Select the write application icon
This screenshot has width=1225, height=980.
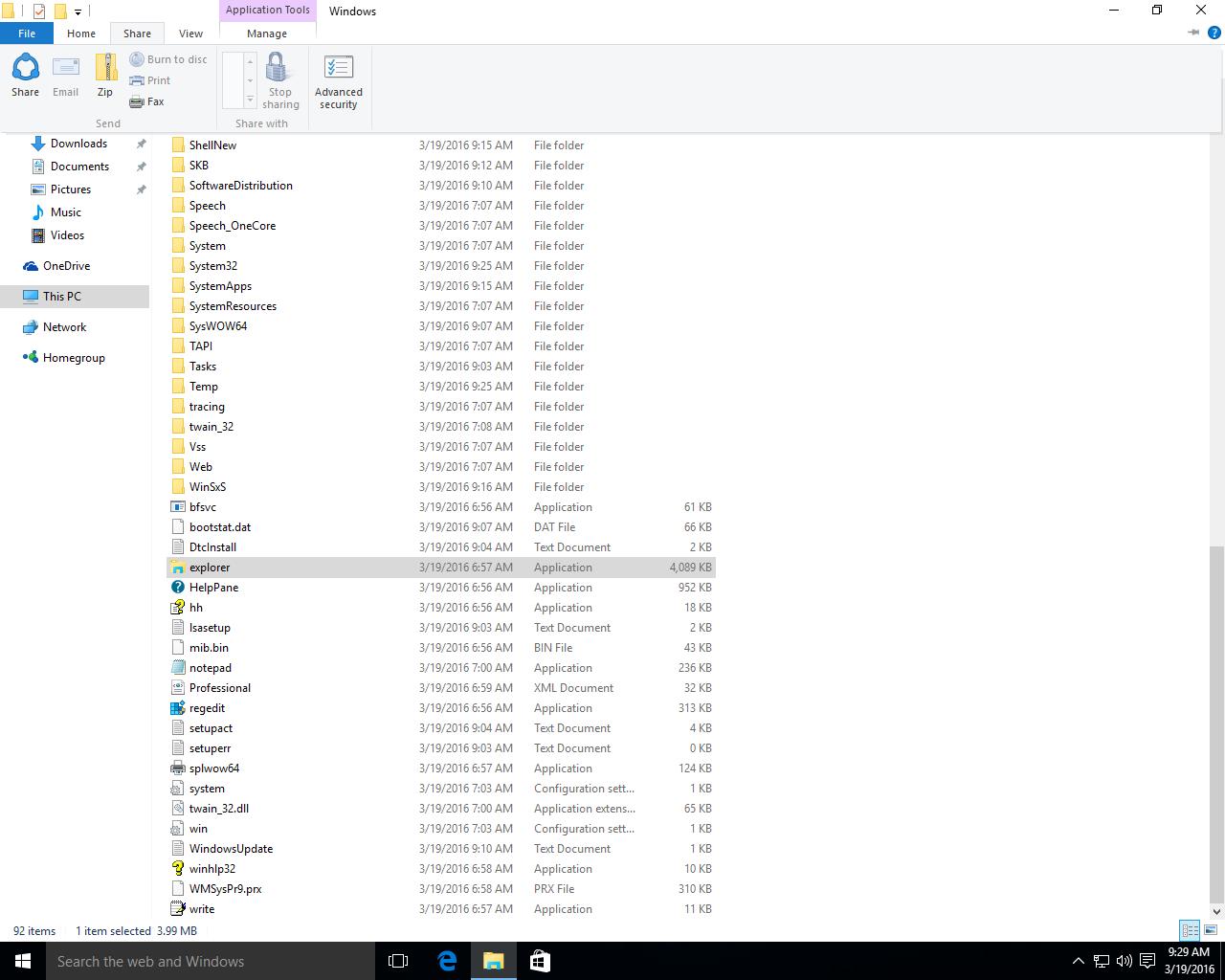click(177, 909)
